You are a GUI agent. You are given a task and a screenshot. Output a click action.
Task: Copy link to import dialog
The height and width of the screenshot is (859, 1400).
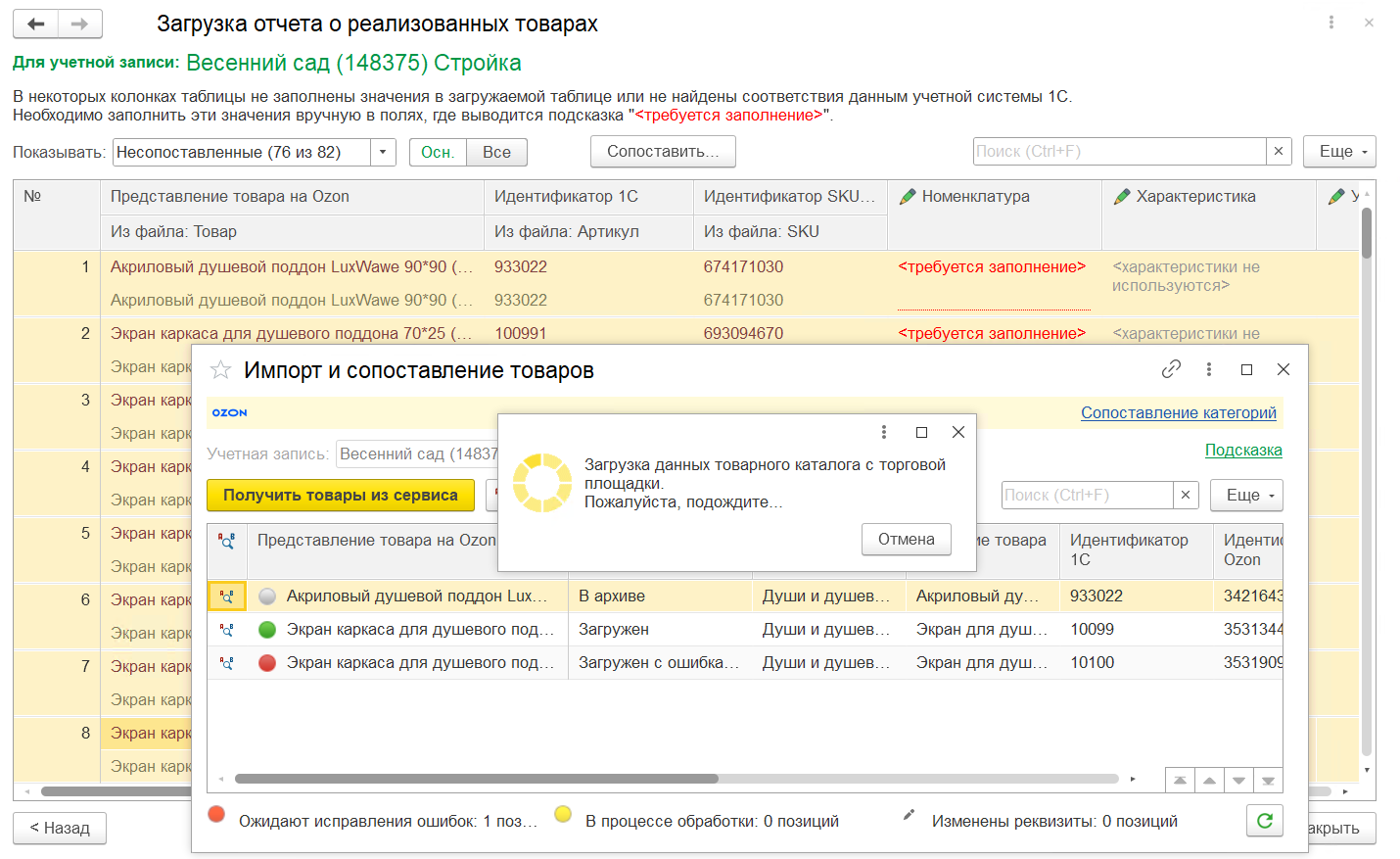coord(1171,369)
